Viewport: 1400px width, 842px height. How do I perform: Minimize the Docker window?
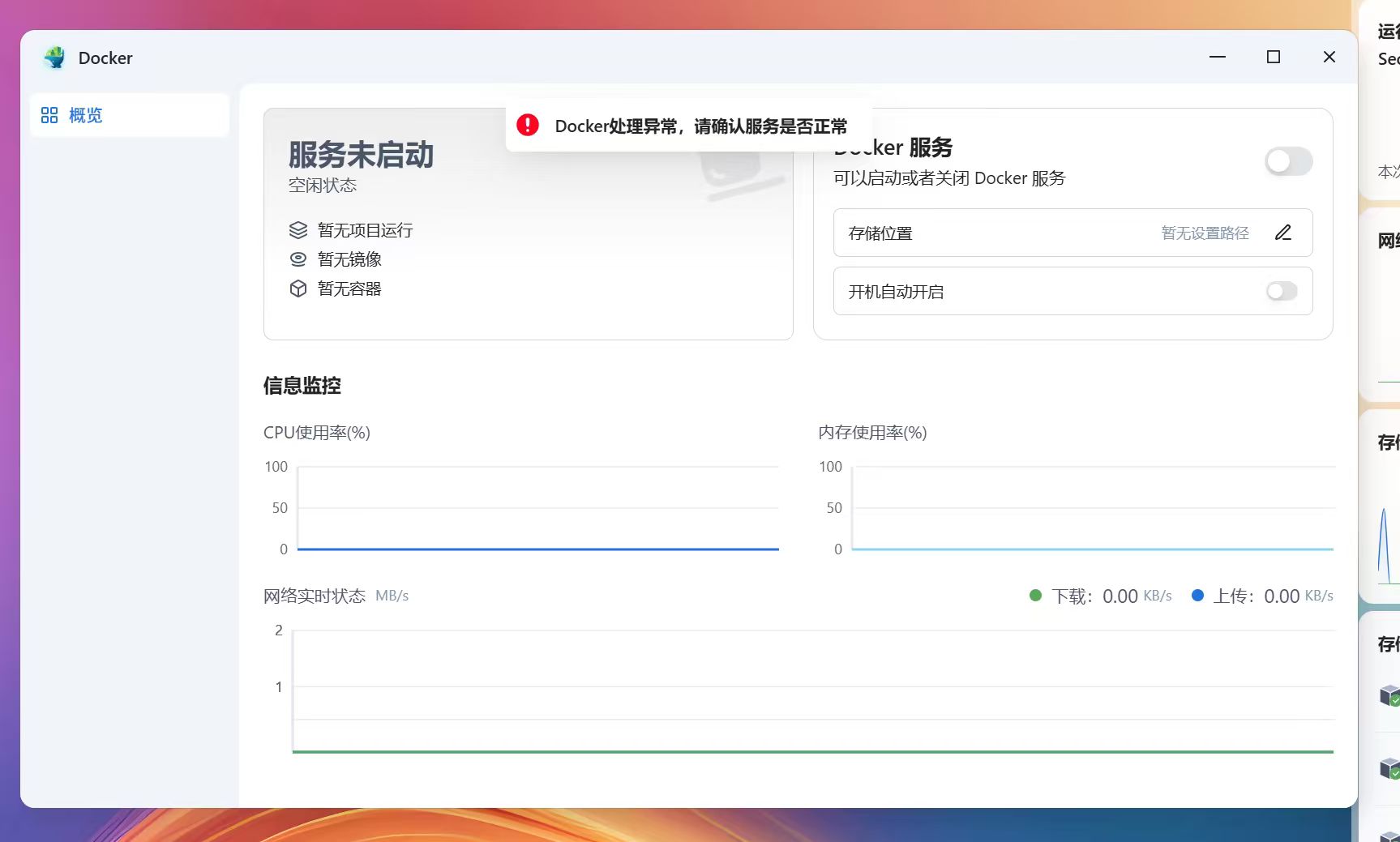pyautogui.click(x=1217, y=57)
